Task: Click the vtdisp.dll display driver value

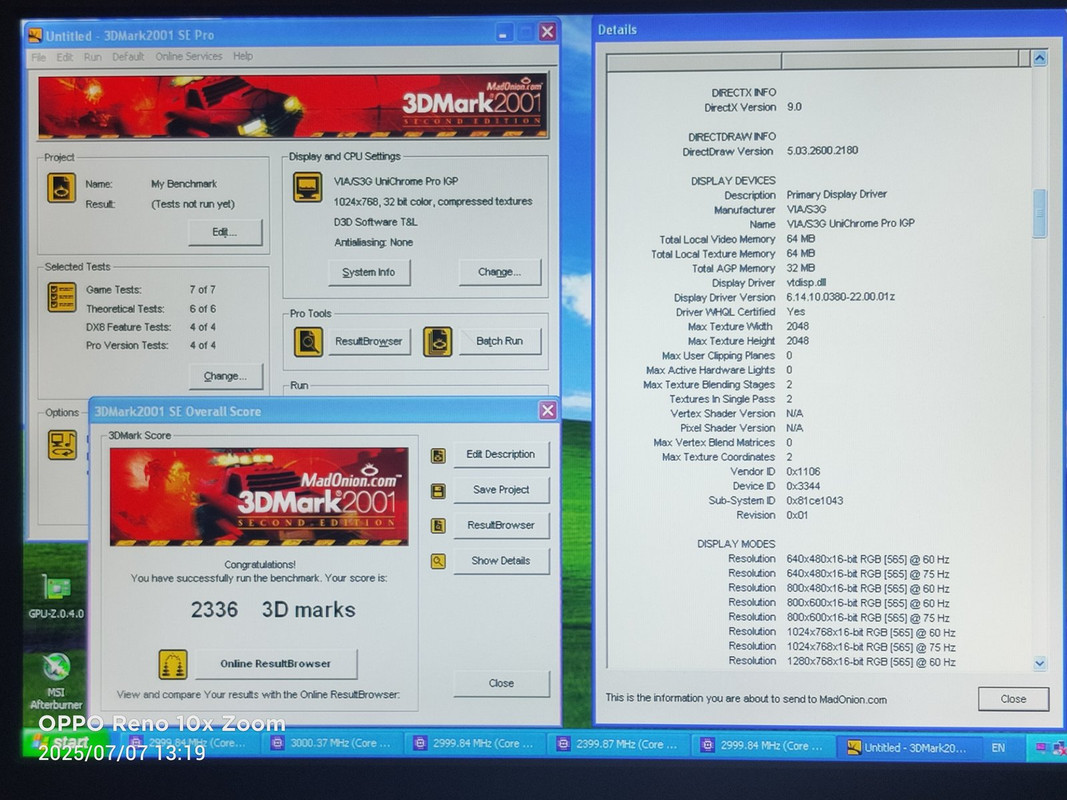Action: (x=806, y=283)
